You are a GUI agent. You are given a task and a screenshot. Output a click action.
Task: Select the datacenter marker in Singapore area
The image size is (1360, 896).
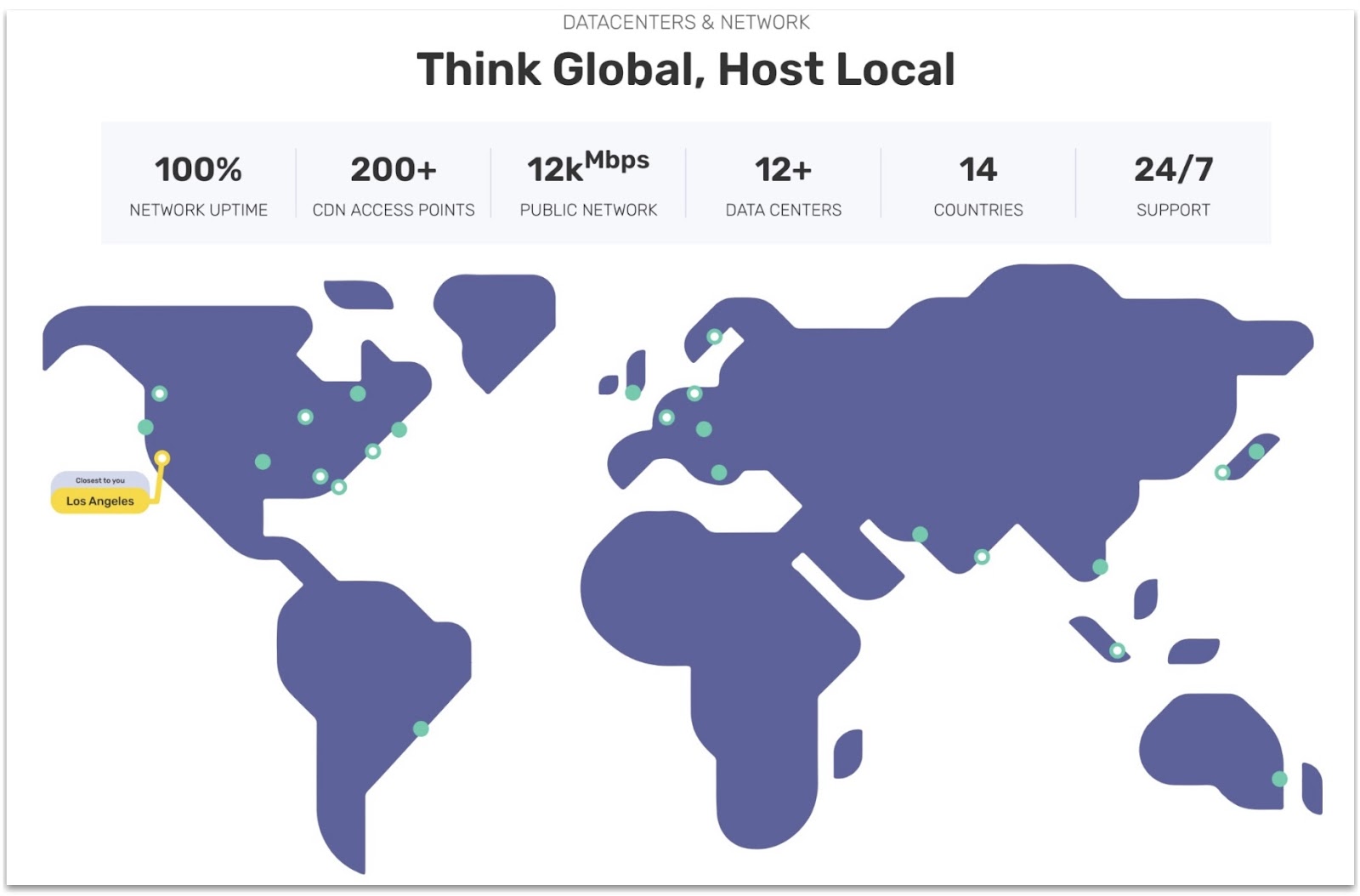tap(1118, 650)
